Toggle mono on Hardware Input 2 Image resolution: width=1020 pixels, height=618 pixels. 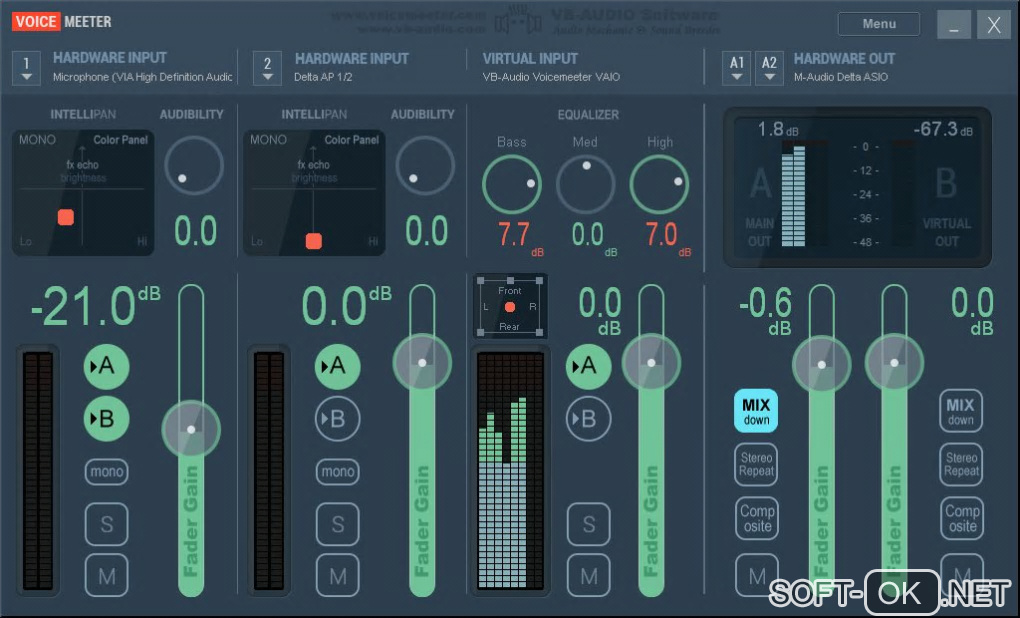(x=338, y=472)
